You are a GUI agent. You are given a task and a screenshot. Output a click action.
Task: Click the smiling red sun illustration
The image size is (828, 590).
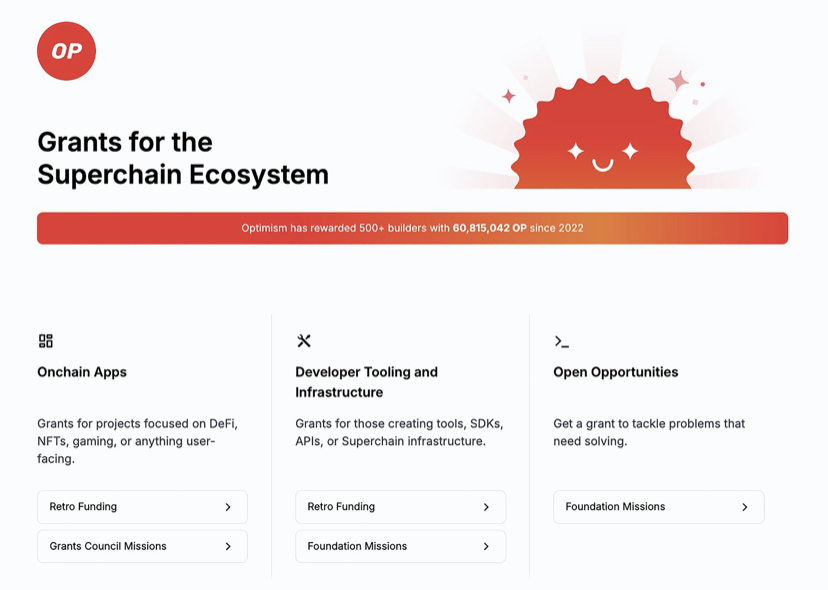tap(603, 133)
